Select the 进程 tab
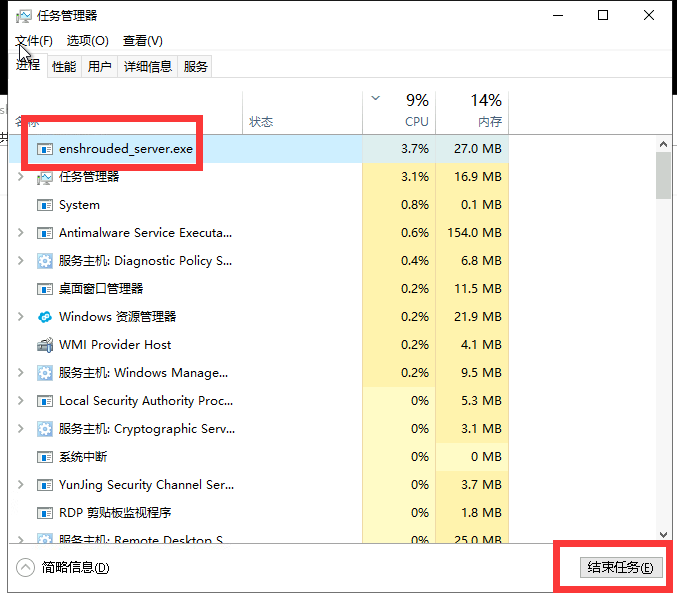The height and width of the screenshot is (595, 677). [x=28, y=65]
